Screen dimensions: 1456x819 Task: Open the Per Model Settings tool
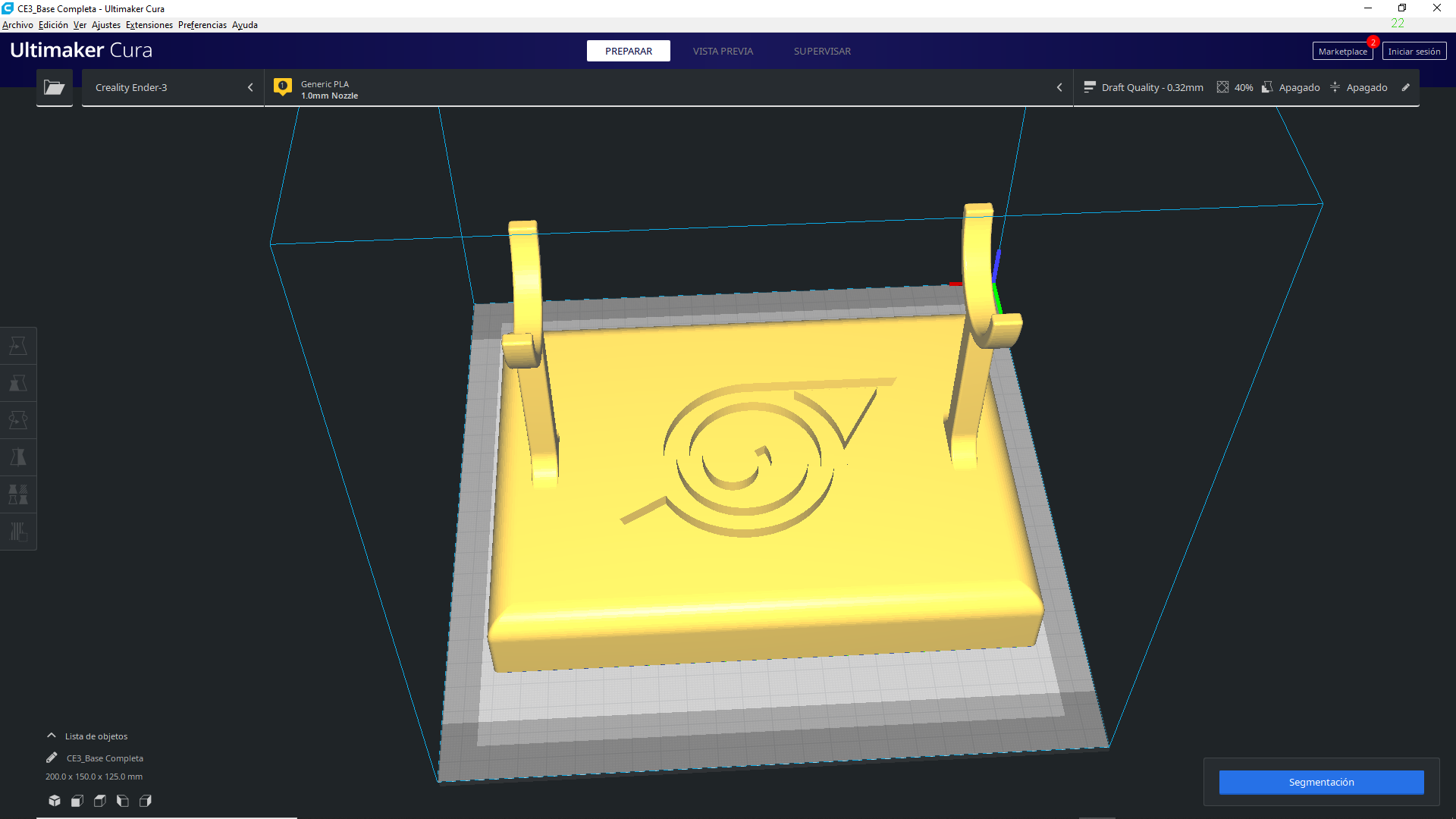(x=18, y=494)
